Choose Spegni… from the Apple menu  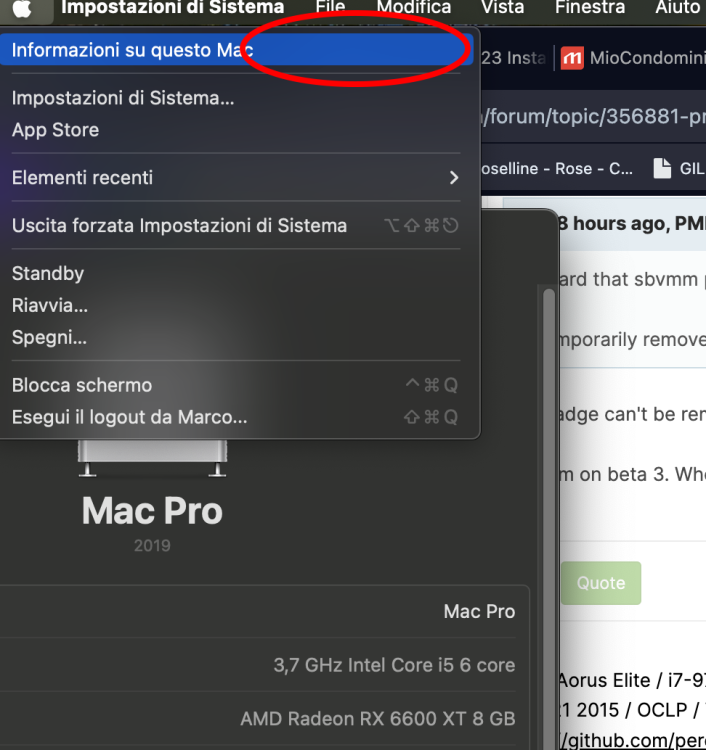pos(236,338)
